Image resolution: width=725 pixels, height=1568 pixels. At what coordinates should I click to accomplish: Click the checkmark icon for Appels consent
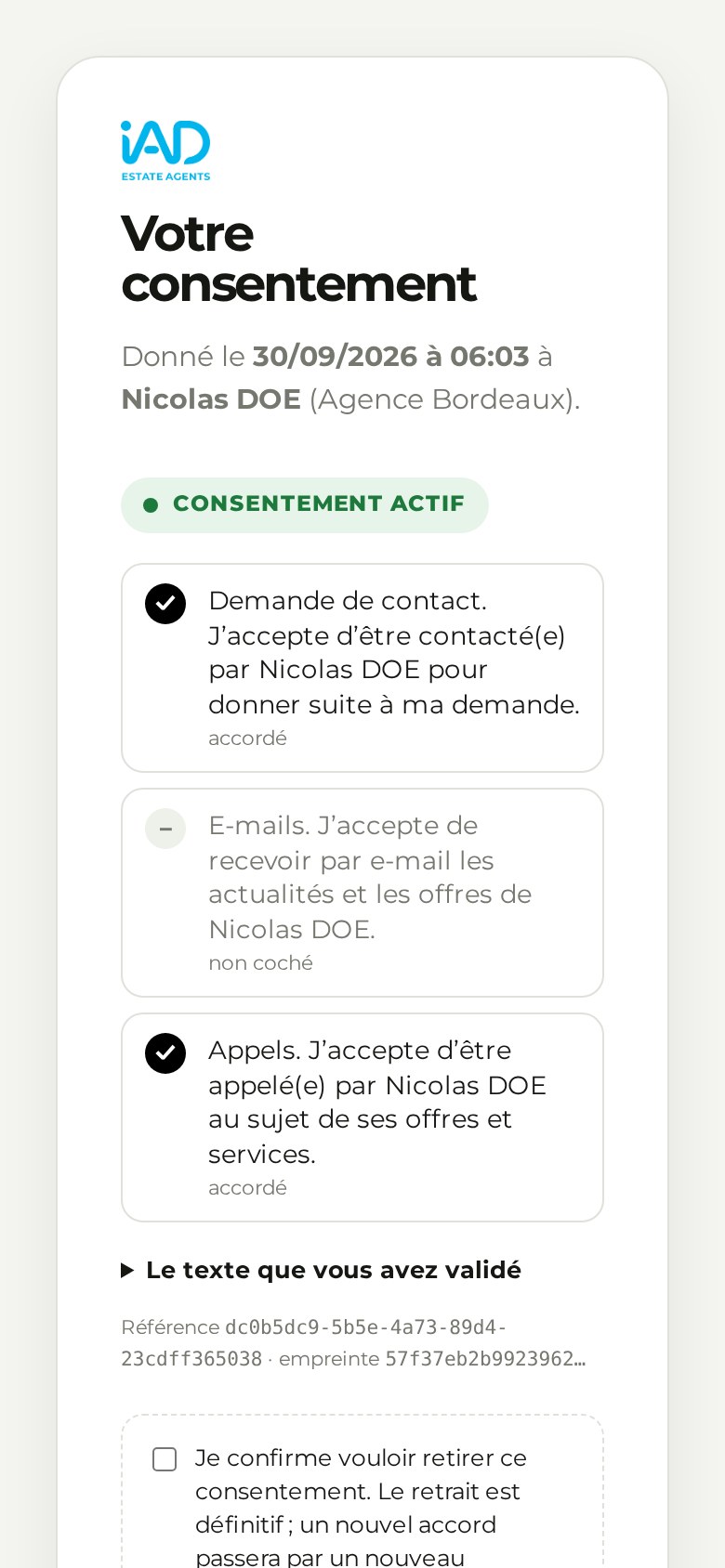[165, 1053]
